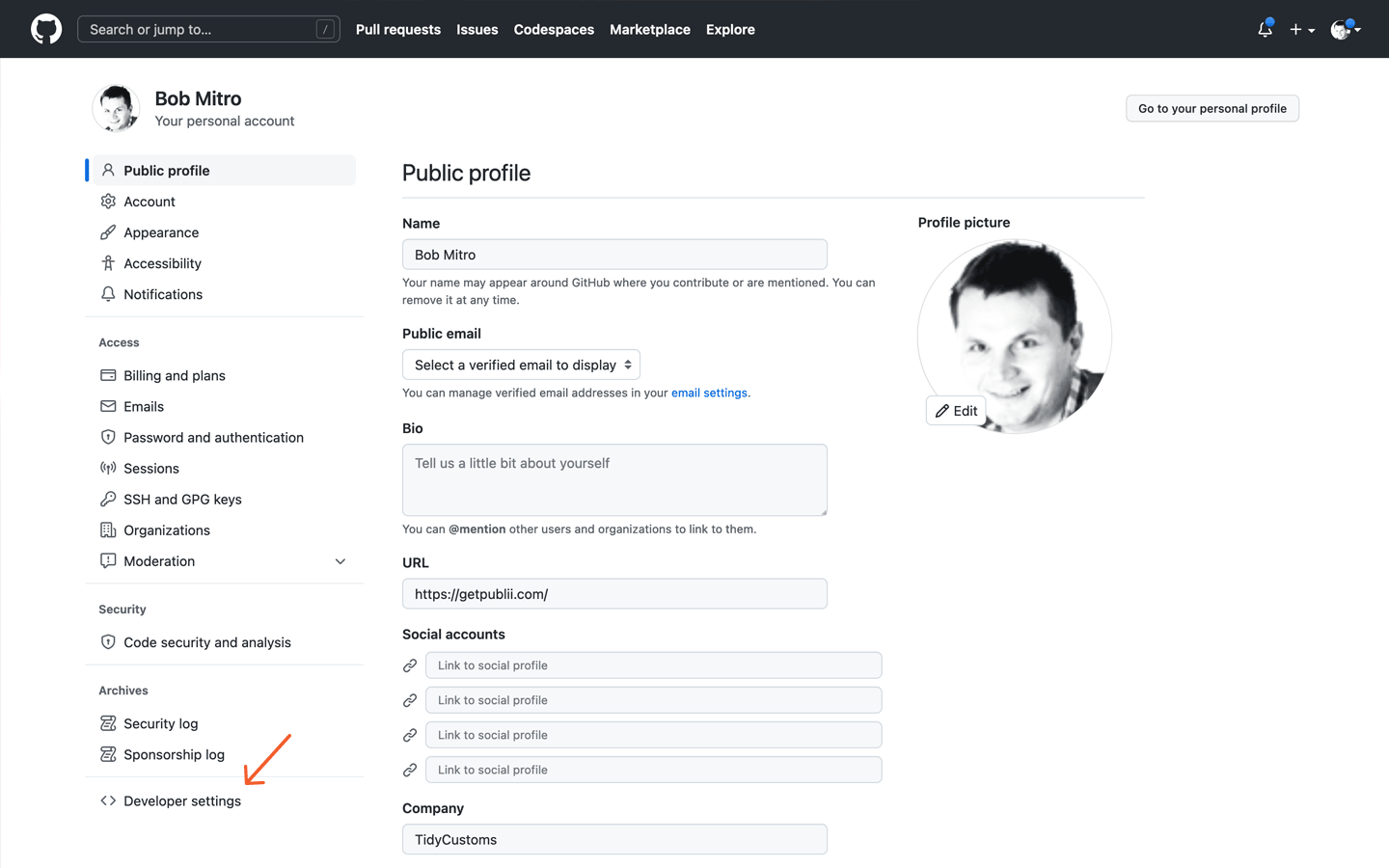Click the Emails envelope icon

(x=107, y=406)
